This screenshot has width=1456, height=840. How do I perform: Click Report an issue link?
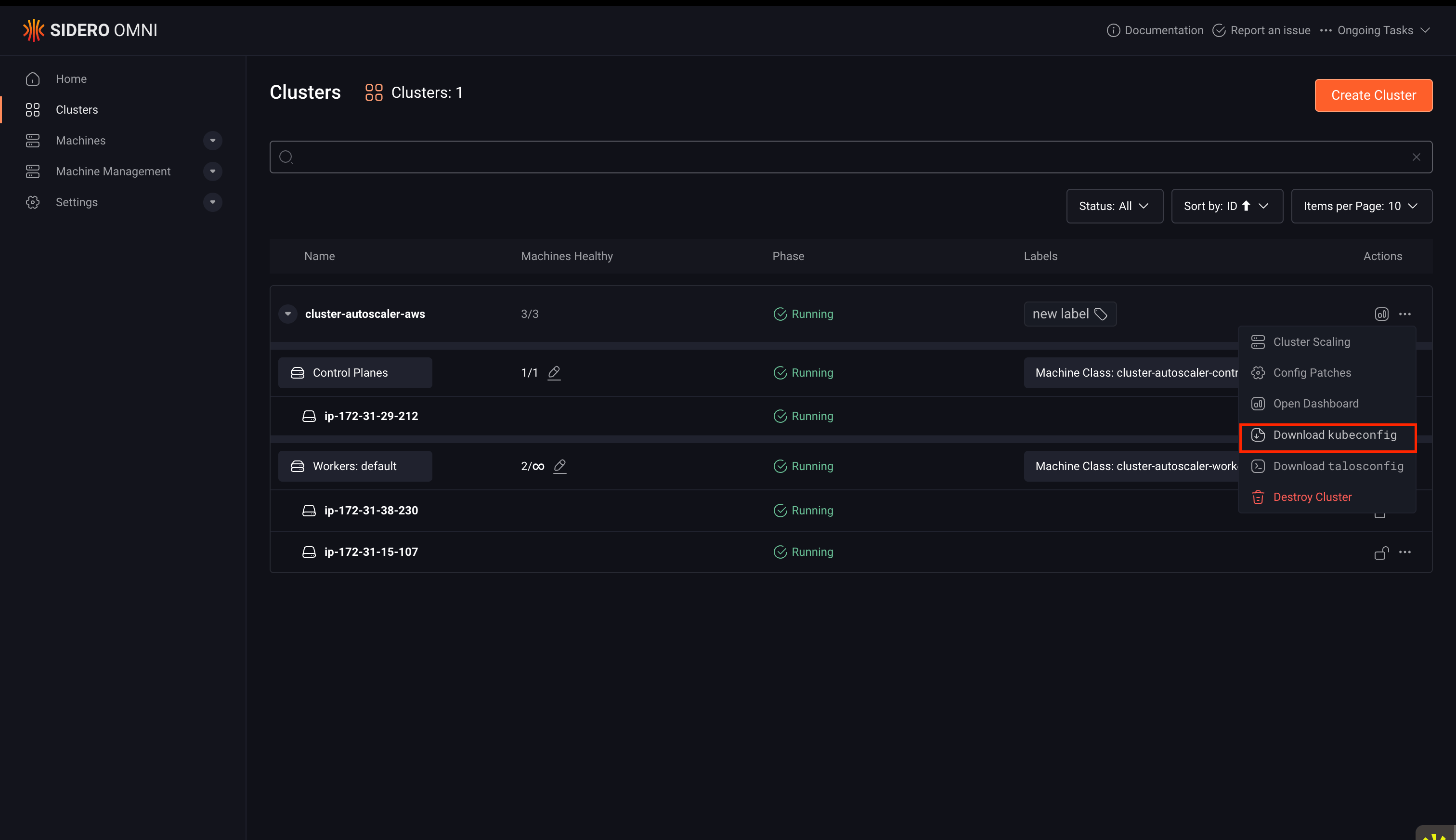1261,30
